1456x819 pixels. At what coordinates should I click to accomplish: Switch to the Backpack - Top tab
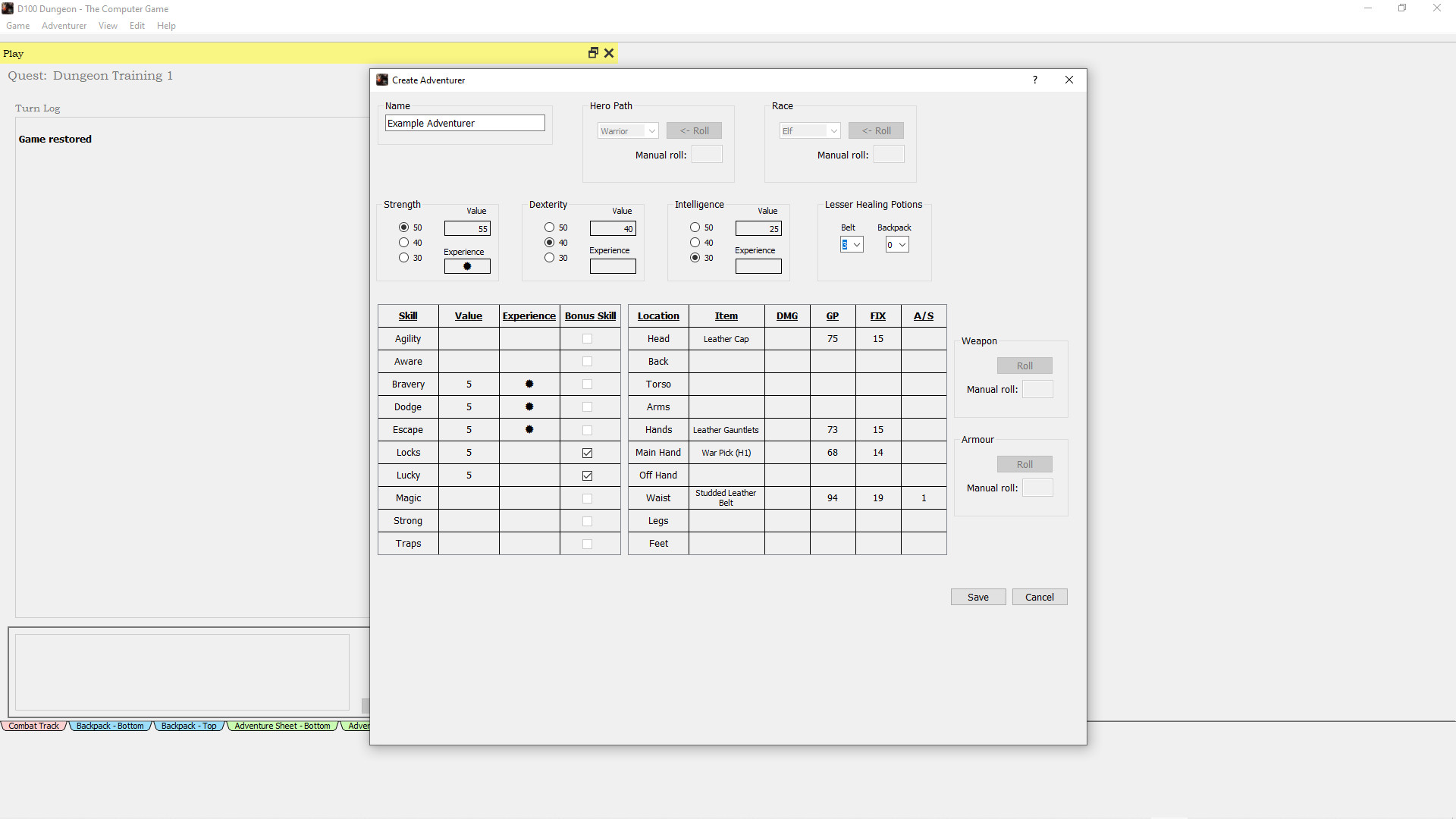pos(189,726)
